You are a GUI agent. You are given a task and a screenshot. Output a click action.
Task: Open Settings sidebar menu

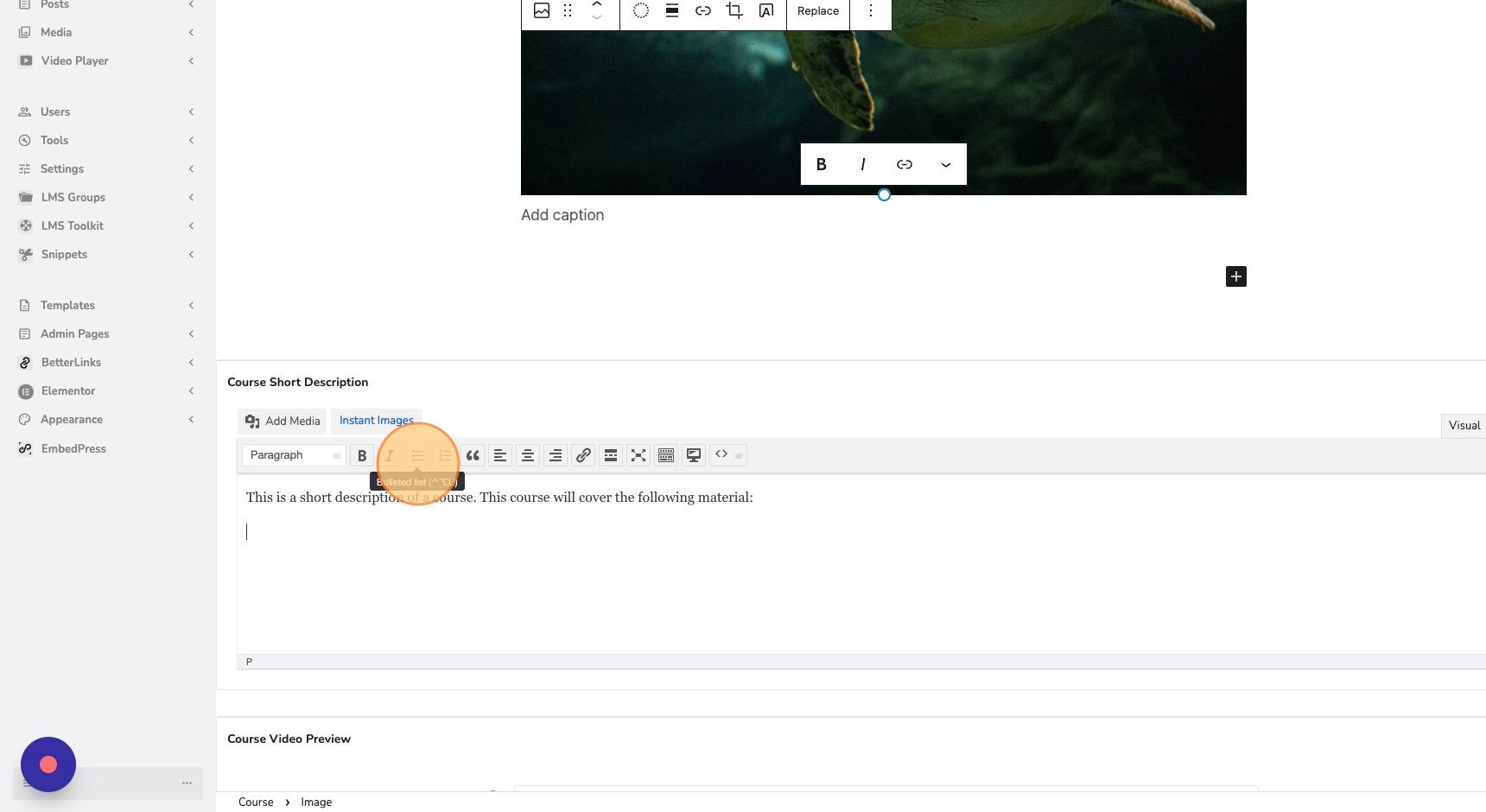(62, 168)
